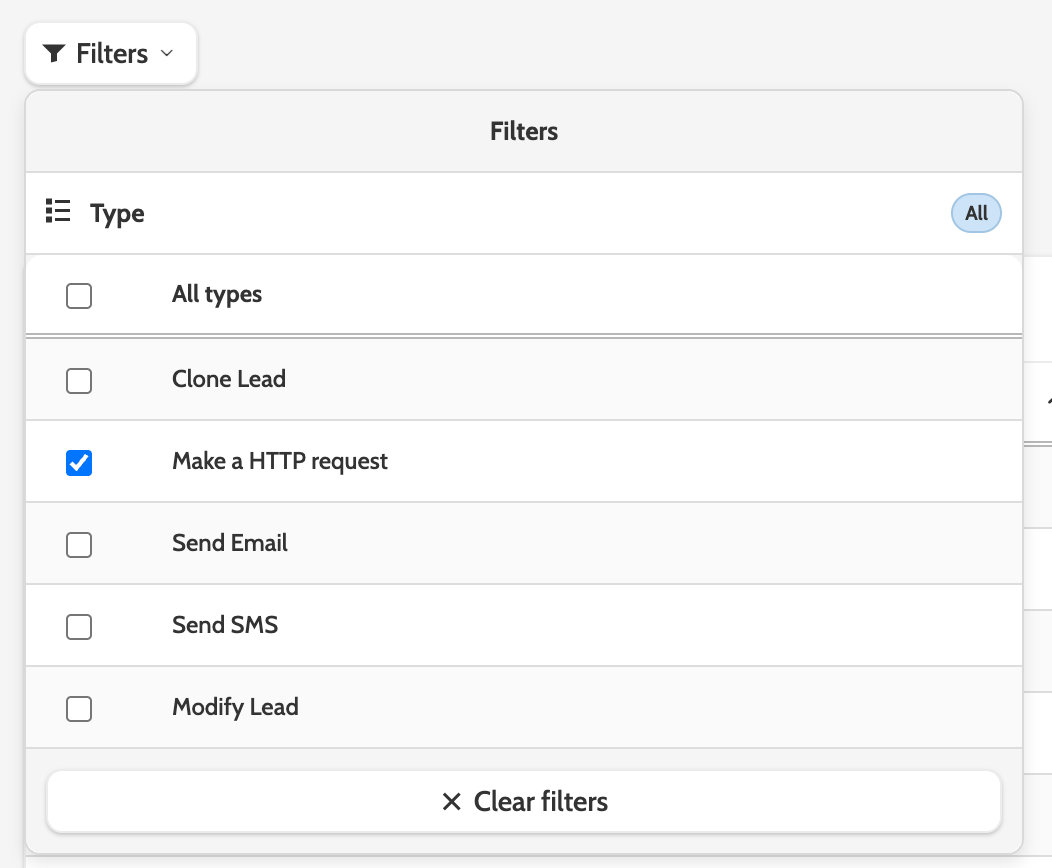Choose the Send SMS option label

(225, 626)
